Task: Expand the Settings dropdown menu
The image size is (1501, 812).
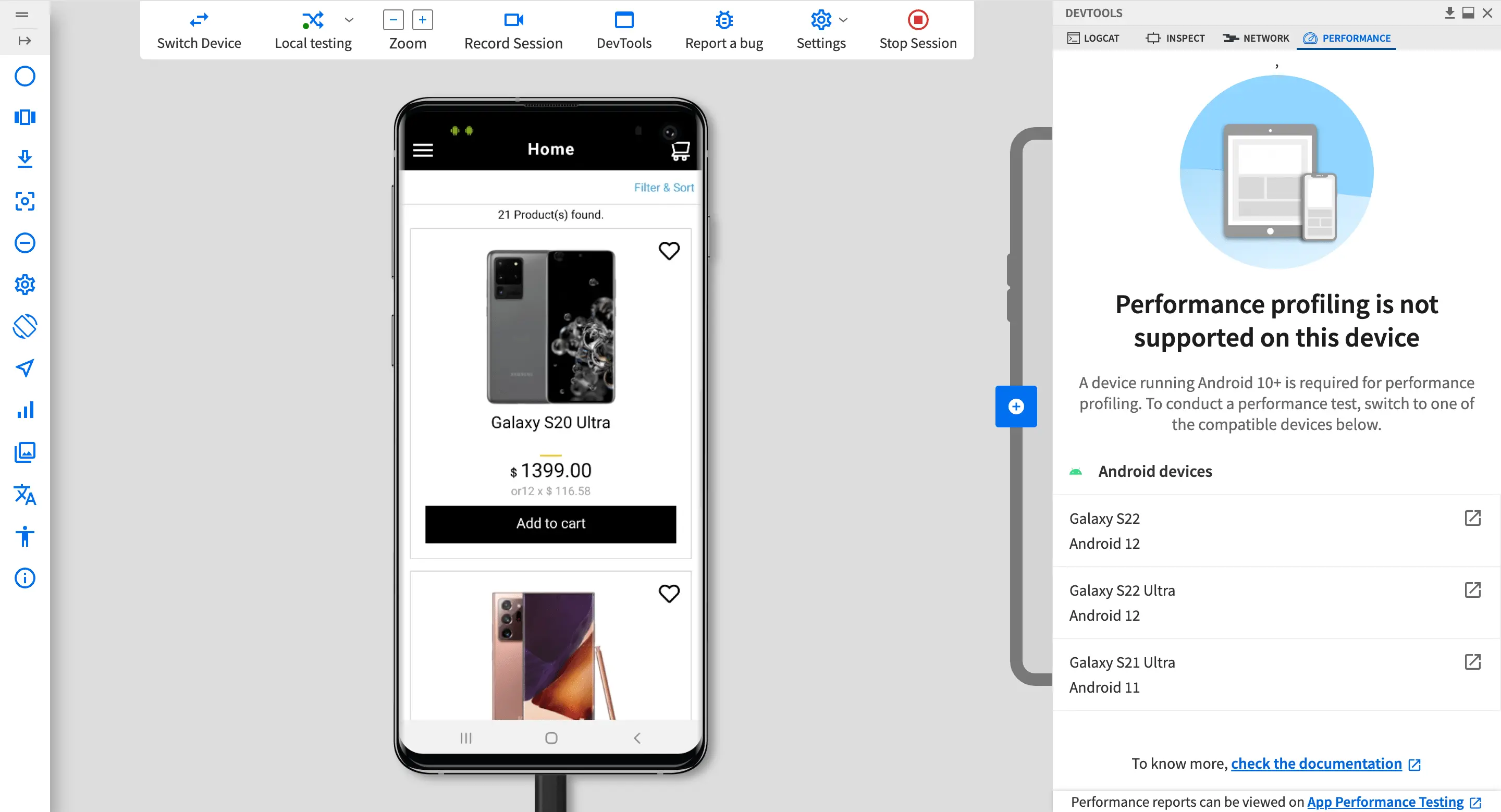Action: (841, 19)
